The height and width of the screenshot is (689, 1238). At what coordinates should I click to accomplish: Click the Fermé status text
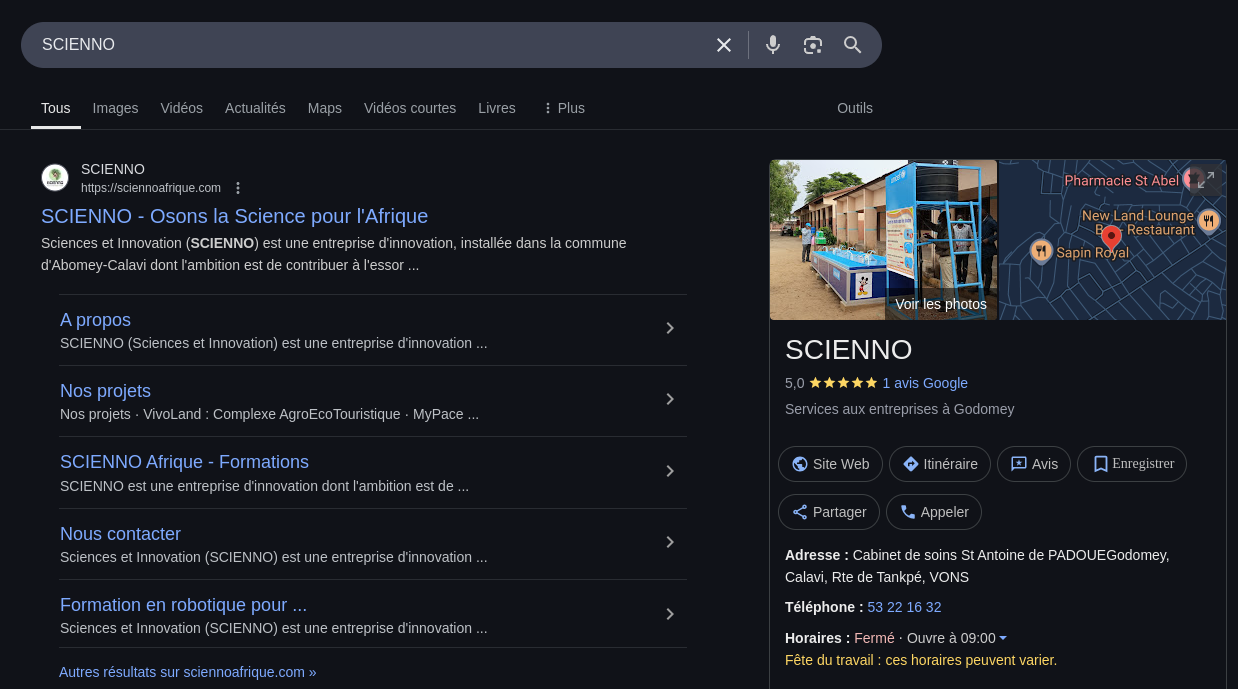point(874,638)
